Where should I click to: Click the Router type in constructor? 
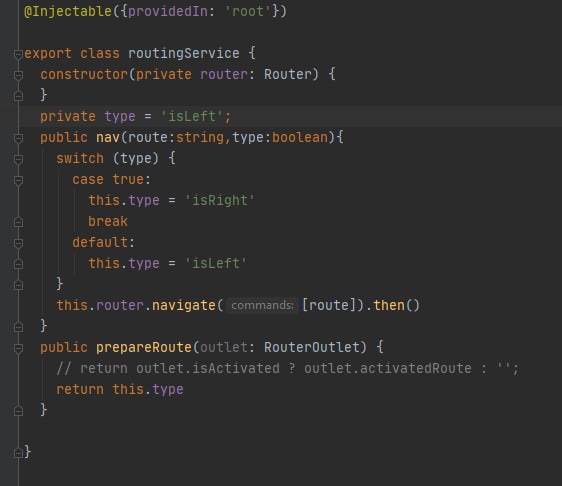pos(287,75)
